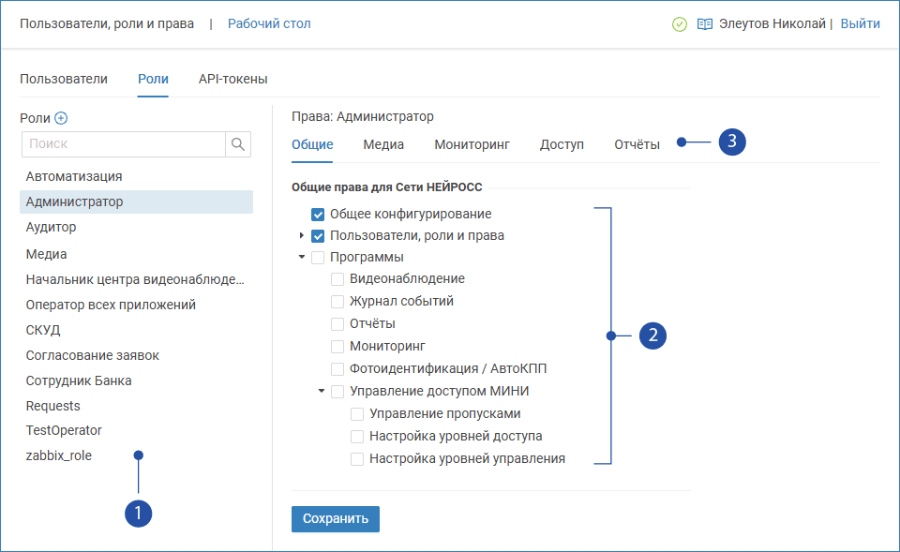Viewport: 900px width, 552px height.
Task: Enable Управление пропусками checkbox
Action: pyautogui.click(x=357, y=414)
